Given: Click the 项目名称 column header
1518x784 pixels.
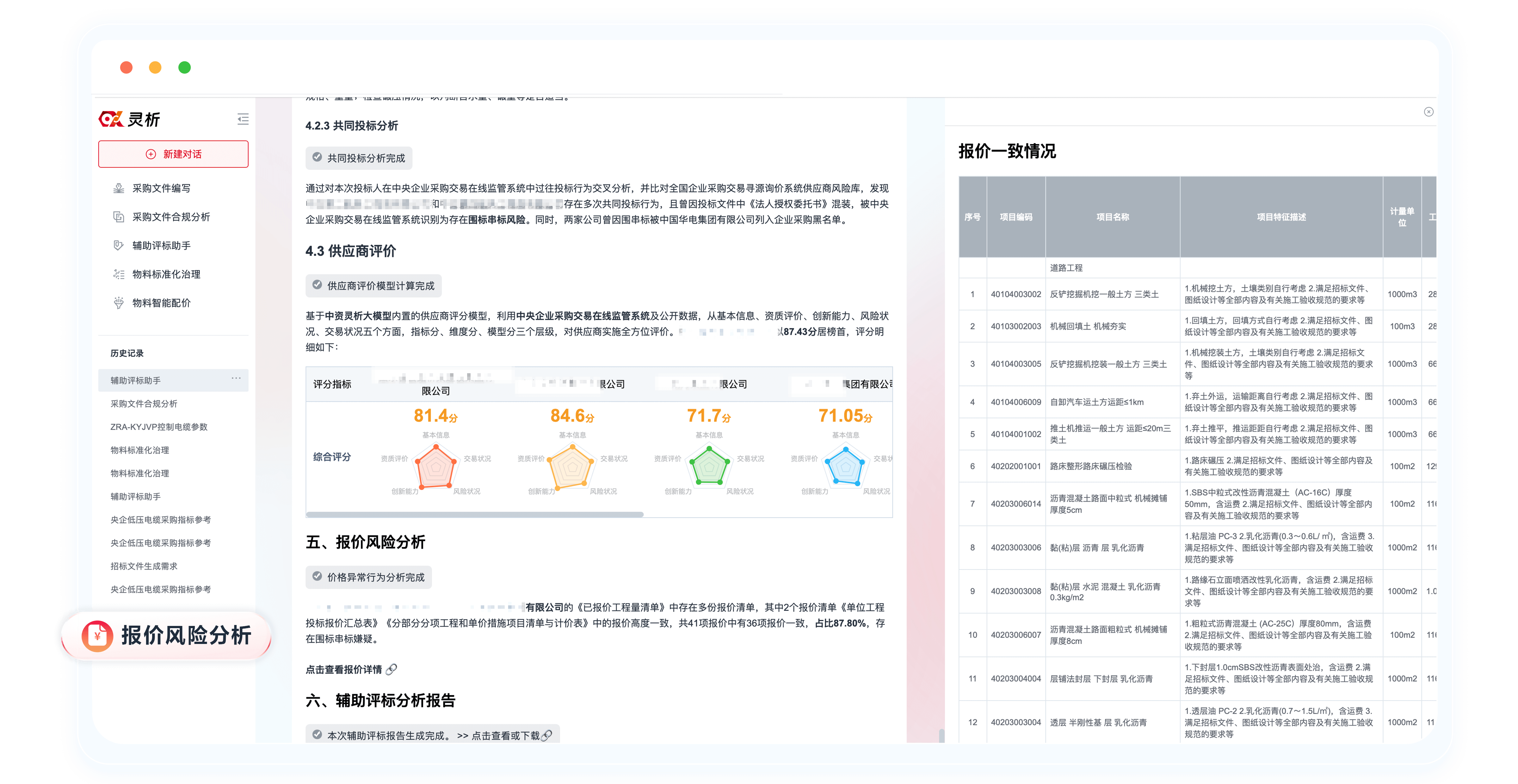Looking at the screenshot, I should coord(1113,217).
